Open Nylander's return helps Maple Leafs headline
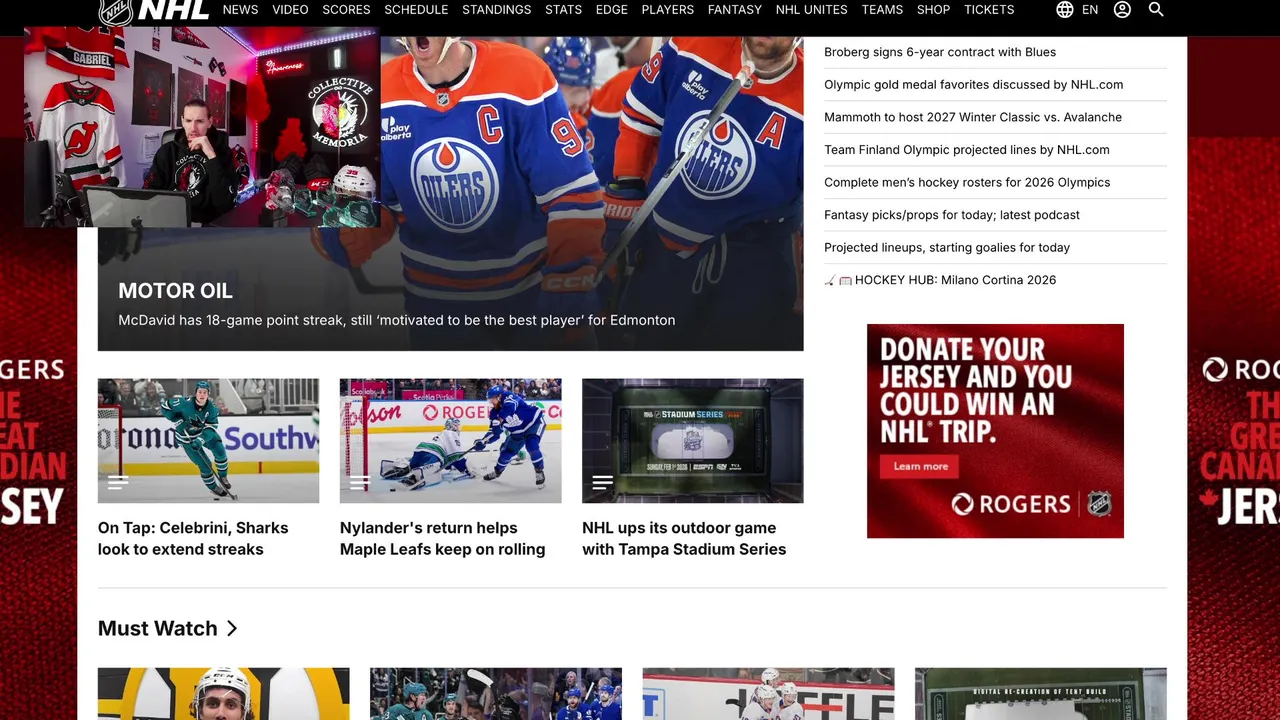Viewport: 1280px width, 720px height. coord(442,538)
